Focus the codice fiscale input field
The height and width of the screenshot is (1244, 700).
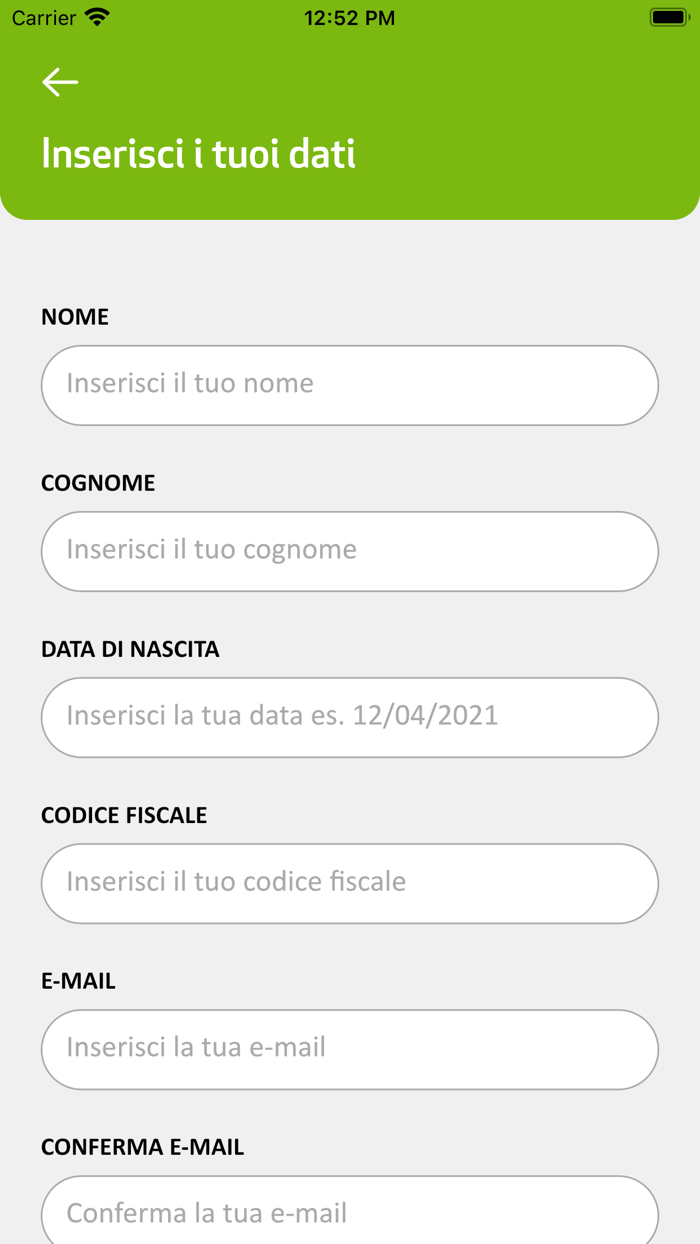point(349,883)
